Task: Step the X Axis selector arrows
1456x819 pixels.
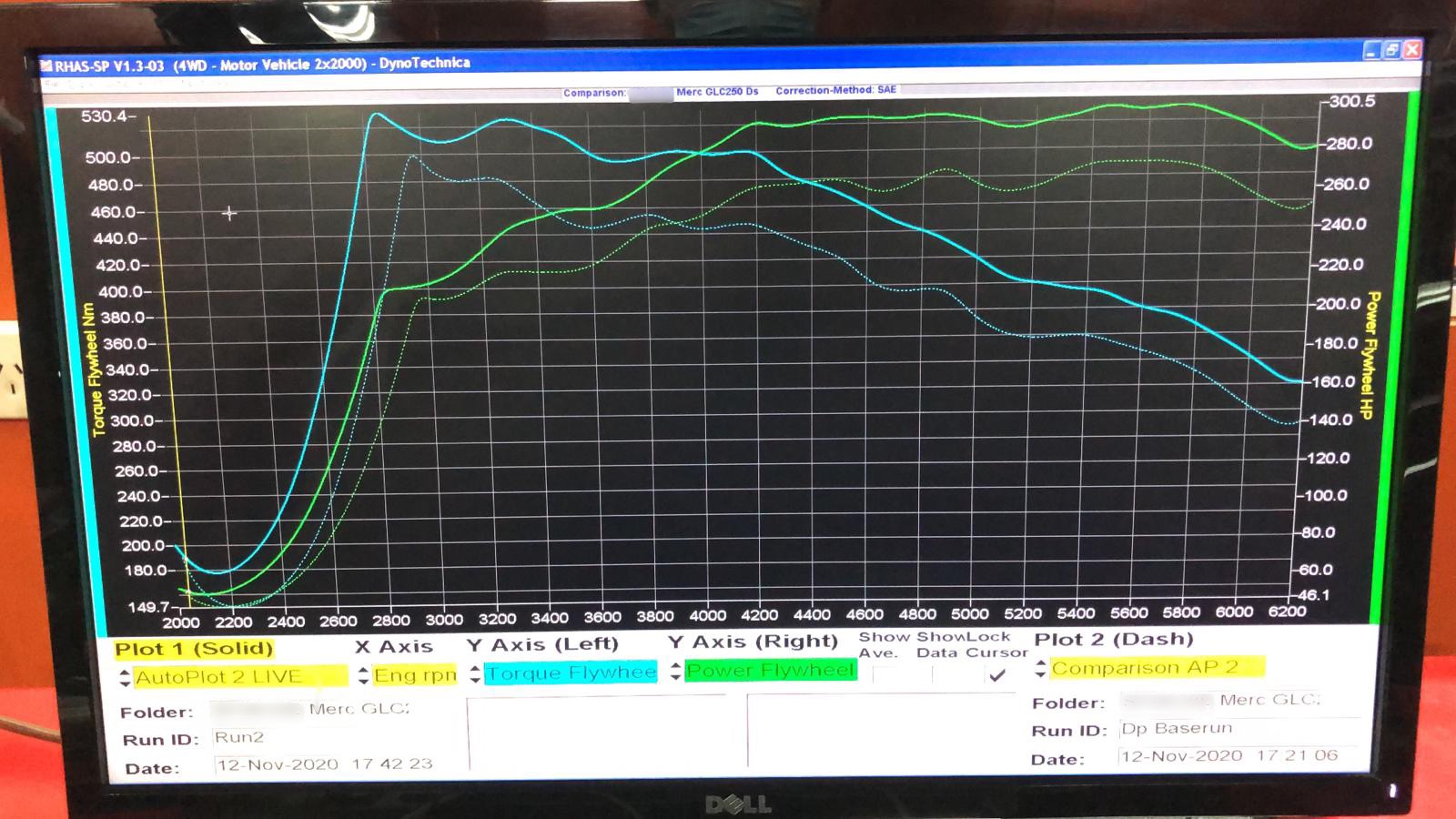Action: (363, 676)
